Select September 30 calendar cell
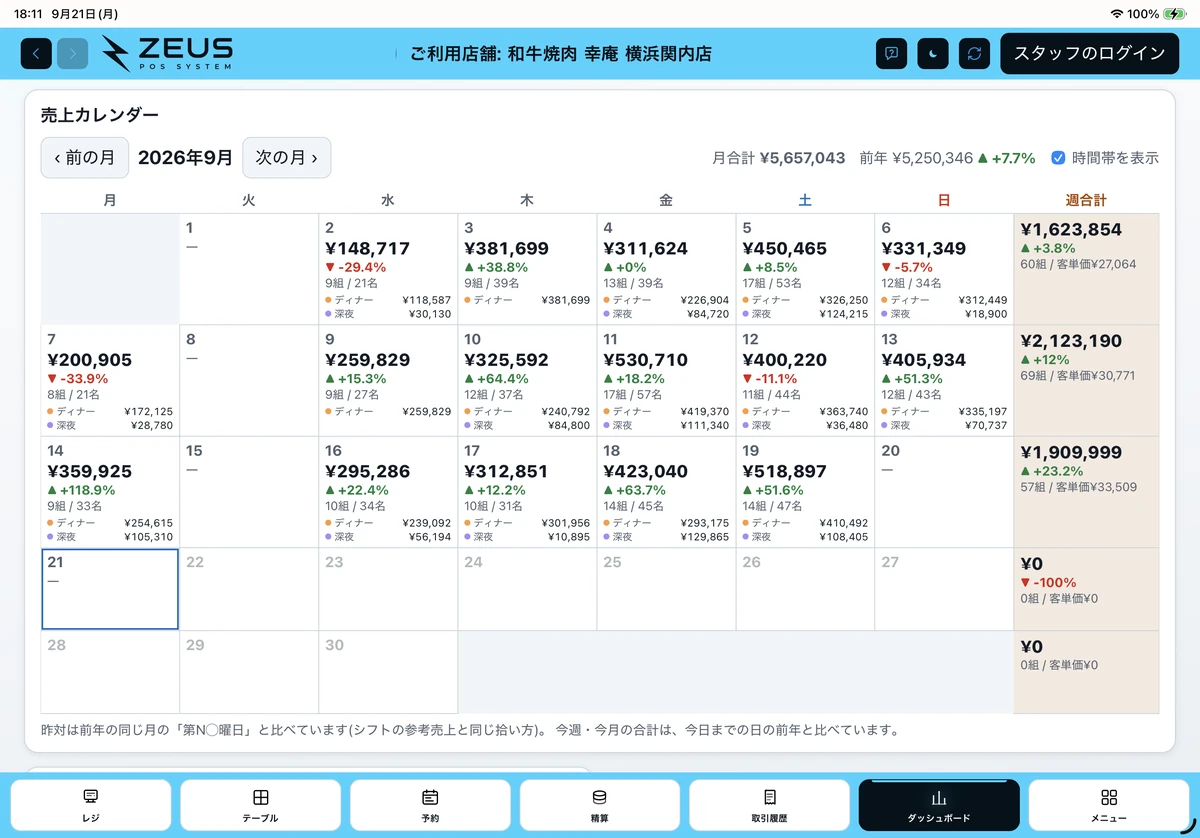The image size is (1200, 838). pyautogui.click(x=388, y=672)
